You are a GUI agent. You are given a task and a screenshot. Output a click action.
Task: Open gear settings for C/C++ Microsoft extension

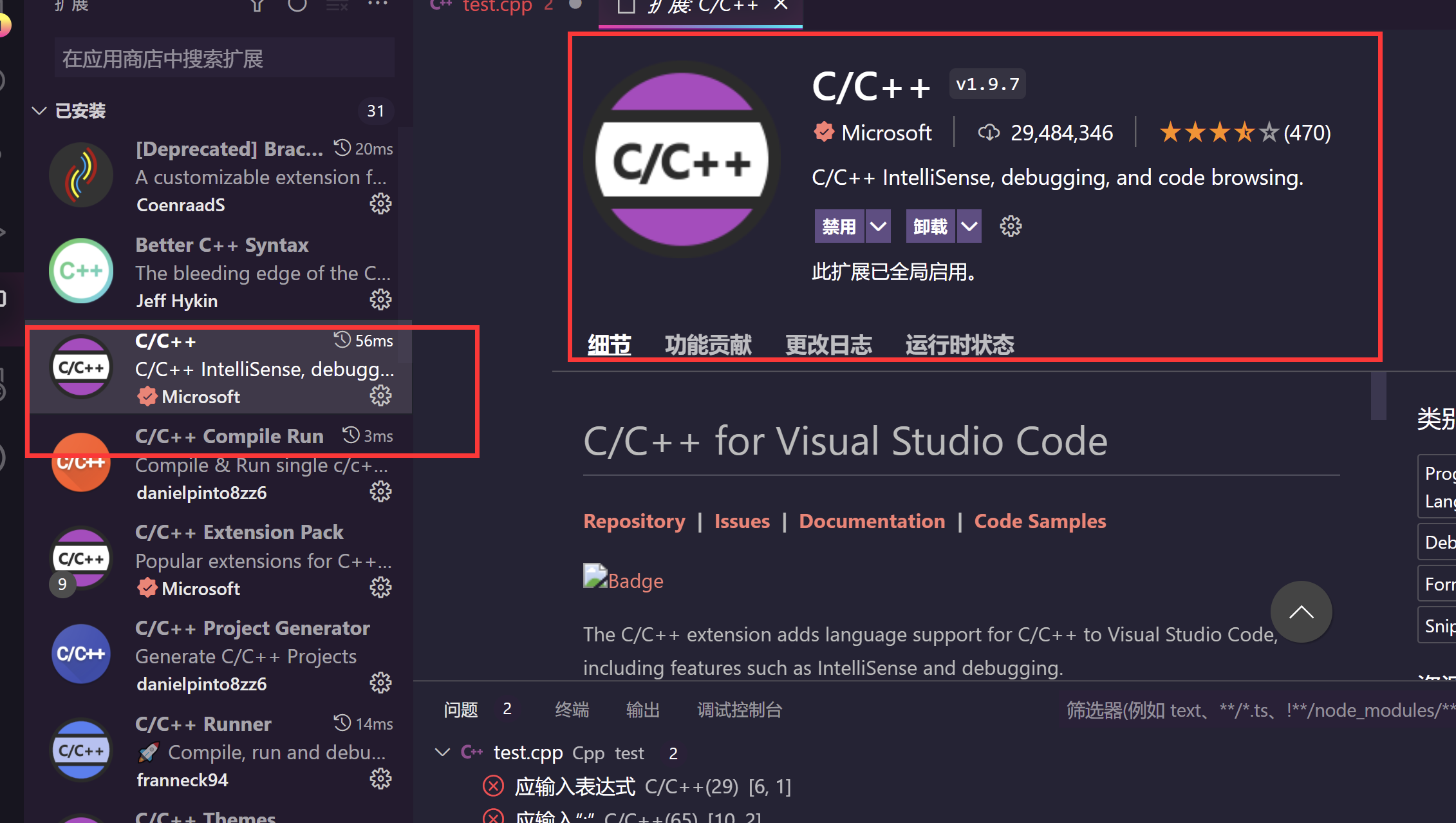tap(380, 395)
